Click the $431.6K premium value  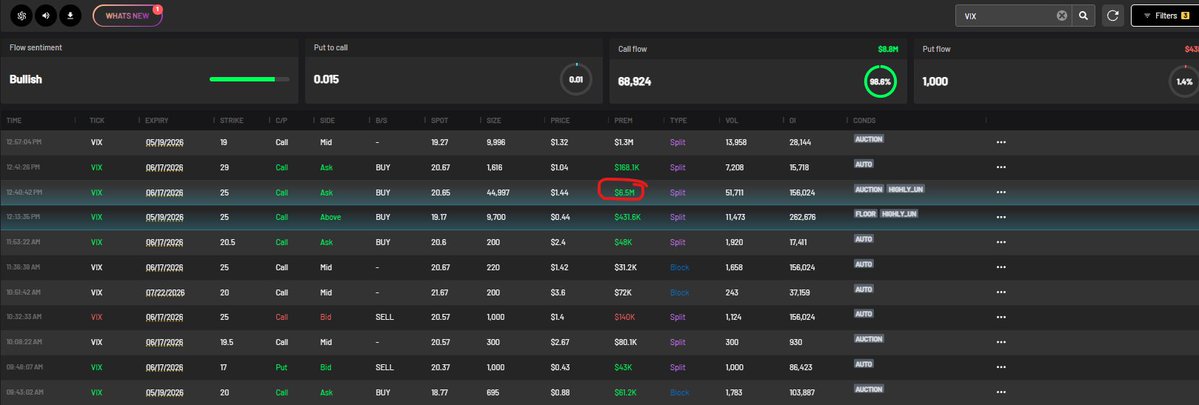[x=627, y=217]
